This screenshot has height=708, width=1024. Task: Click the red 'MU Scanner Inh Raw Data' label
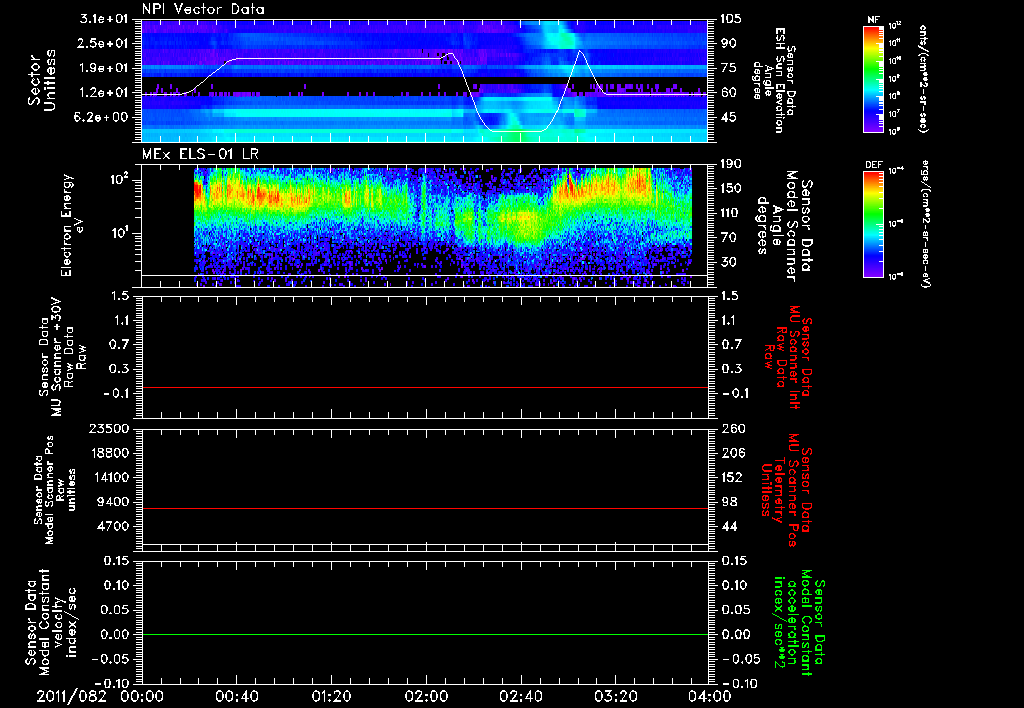tap(788, 357)
